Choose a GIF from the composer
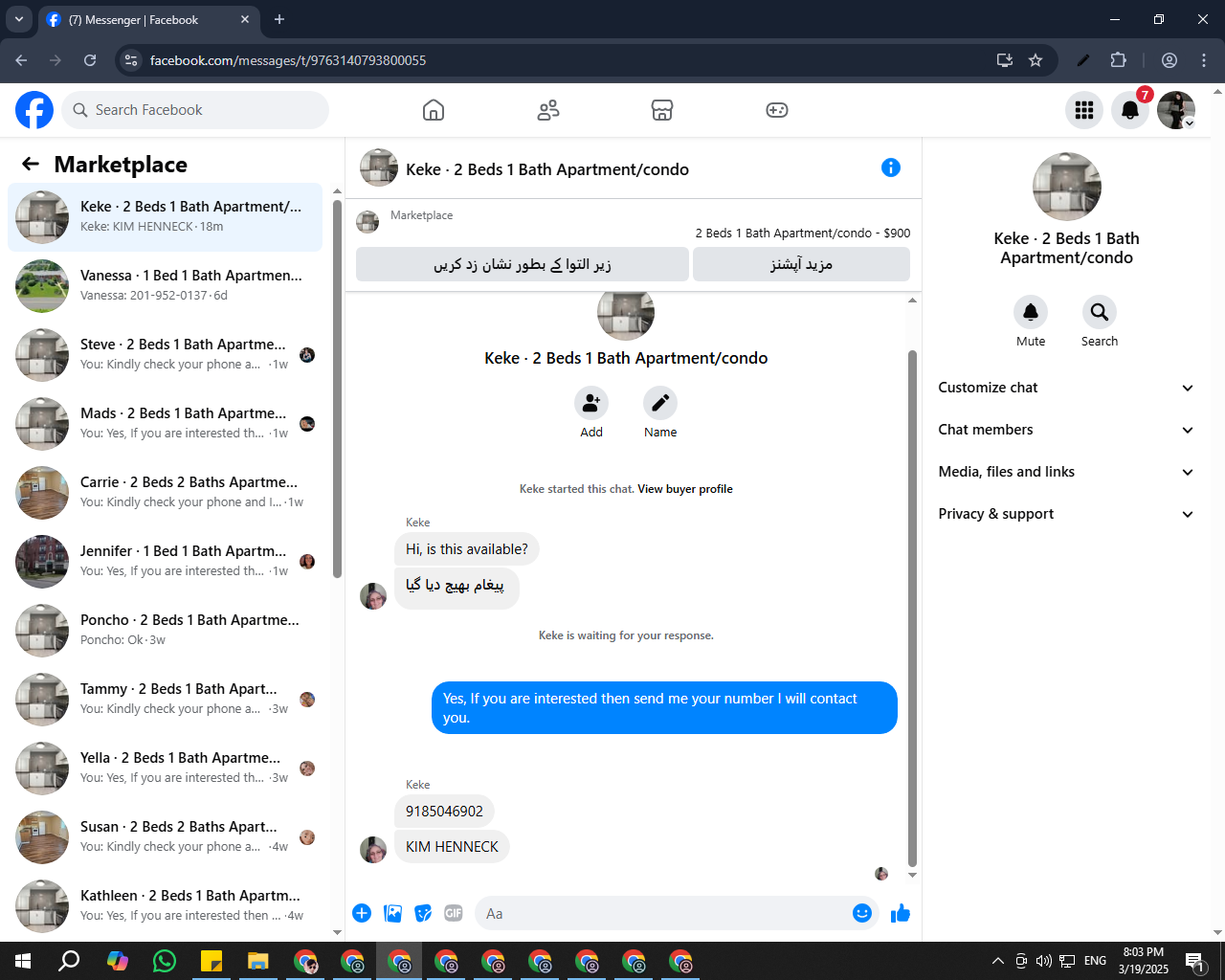This screenshot has height=980, width=1225. [454, 913]
